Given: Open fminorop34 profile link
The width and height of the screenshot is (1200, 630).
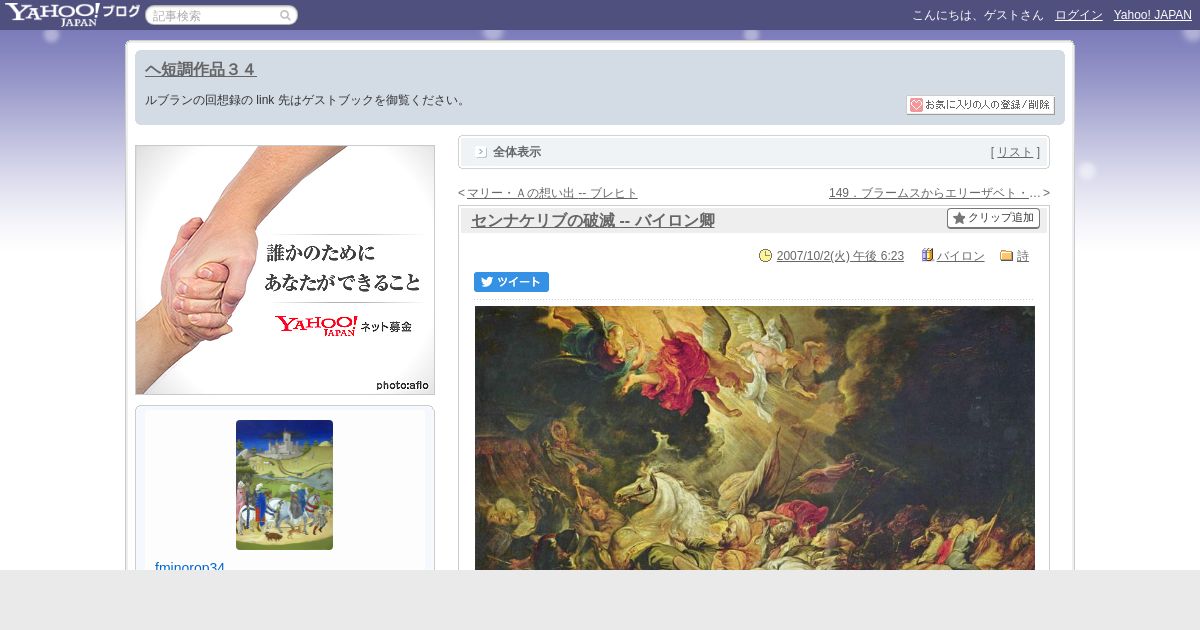Looking at the screenshot, I should click(x=190, y=566).
